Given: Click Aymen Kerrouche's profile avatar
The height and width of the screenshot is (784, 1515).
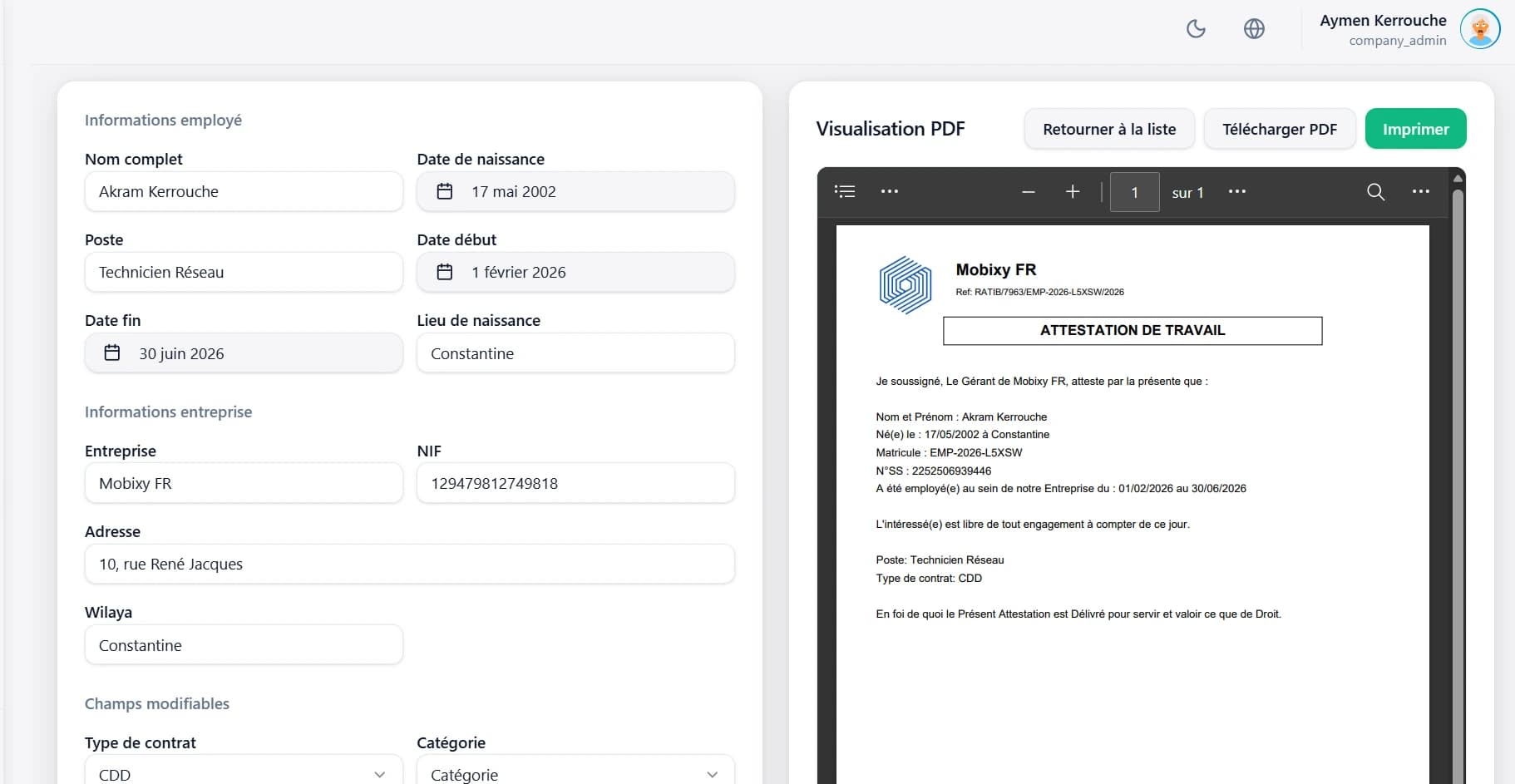Looking at the screenshot, I should [1478, 28].
